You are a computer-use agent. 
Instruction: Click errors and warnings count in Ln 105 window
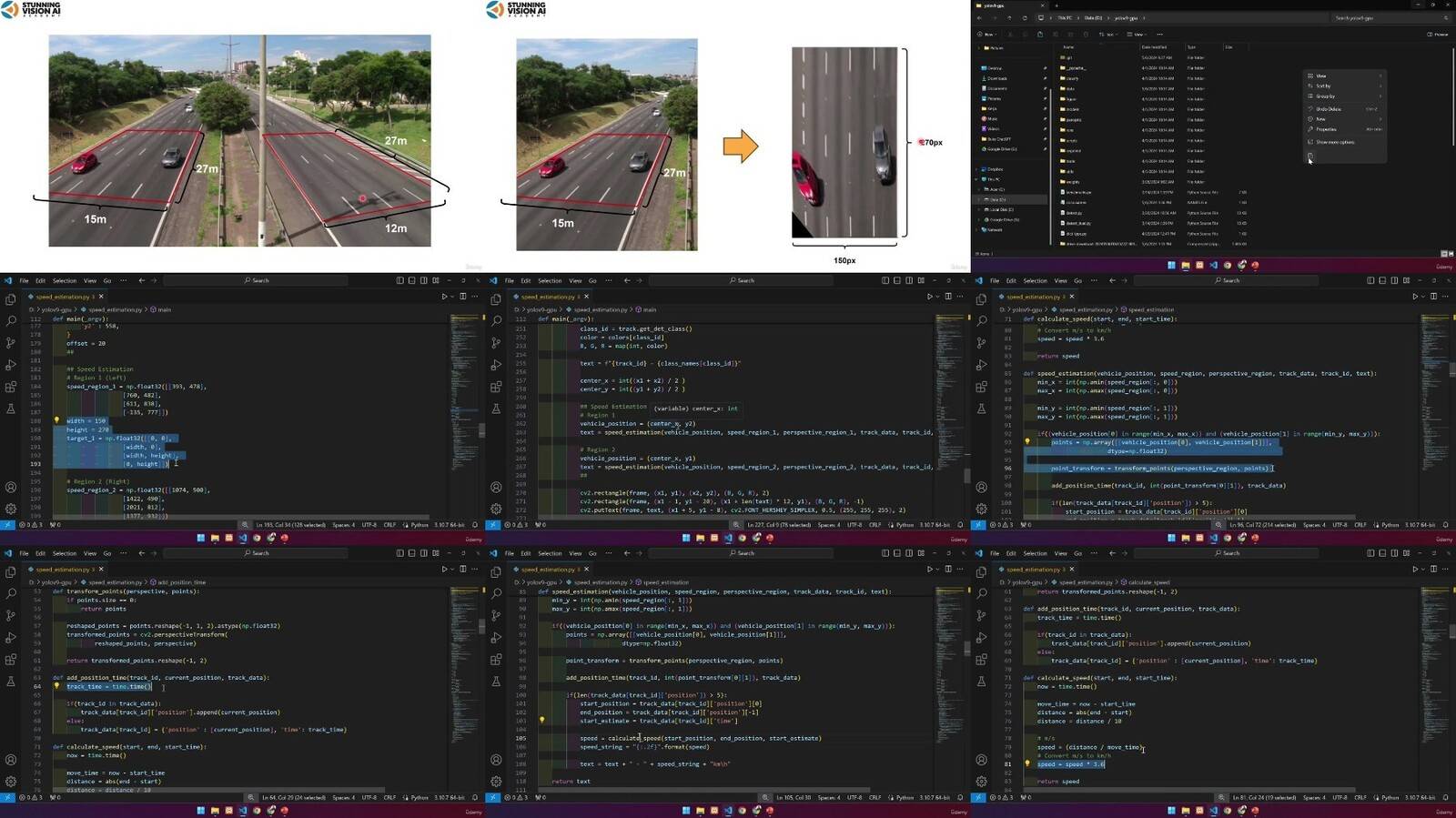point(516,798)
